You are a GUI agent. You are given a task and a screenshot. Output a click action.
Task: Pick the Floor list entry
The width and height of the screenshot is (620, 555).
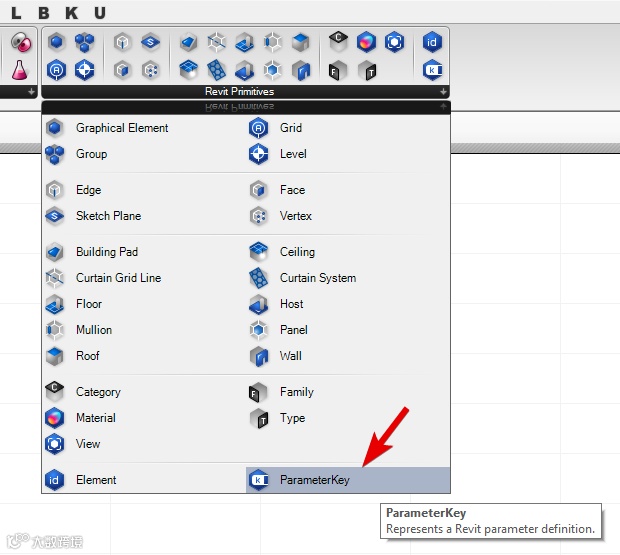point(144,304)
